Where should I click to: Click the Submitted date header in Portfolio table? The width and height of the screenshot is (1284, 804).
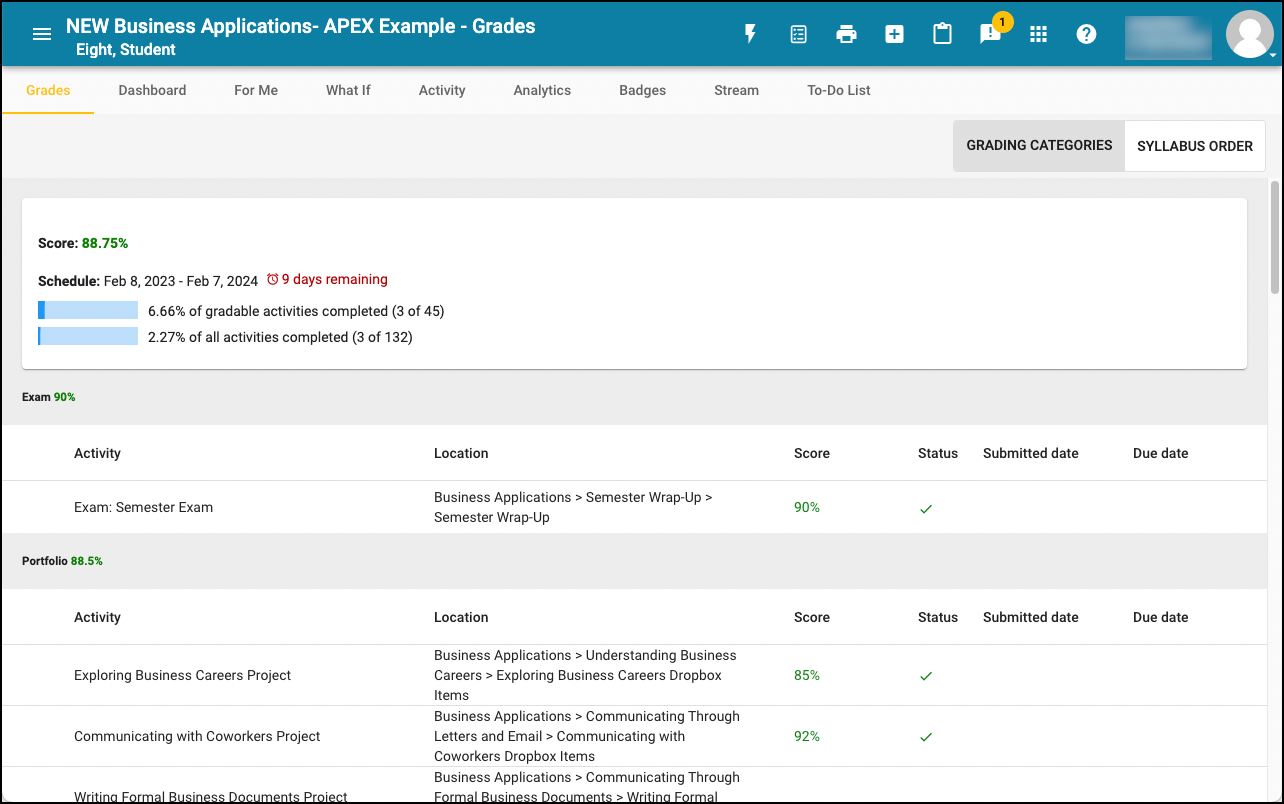[x=1031, y=617]
